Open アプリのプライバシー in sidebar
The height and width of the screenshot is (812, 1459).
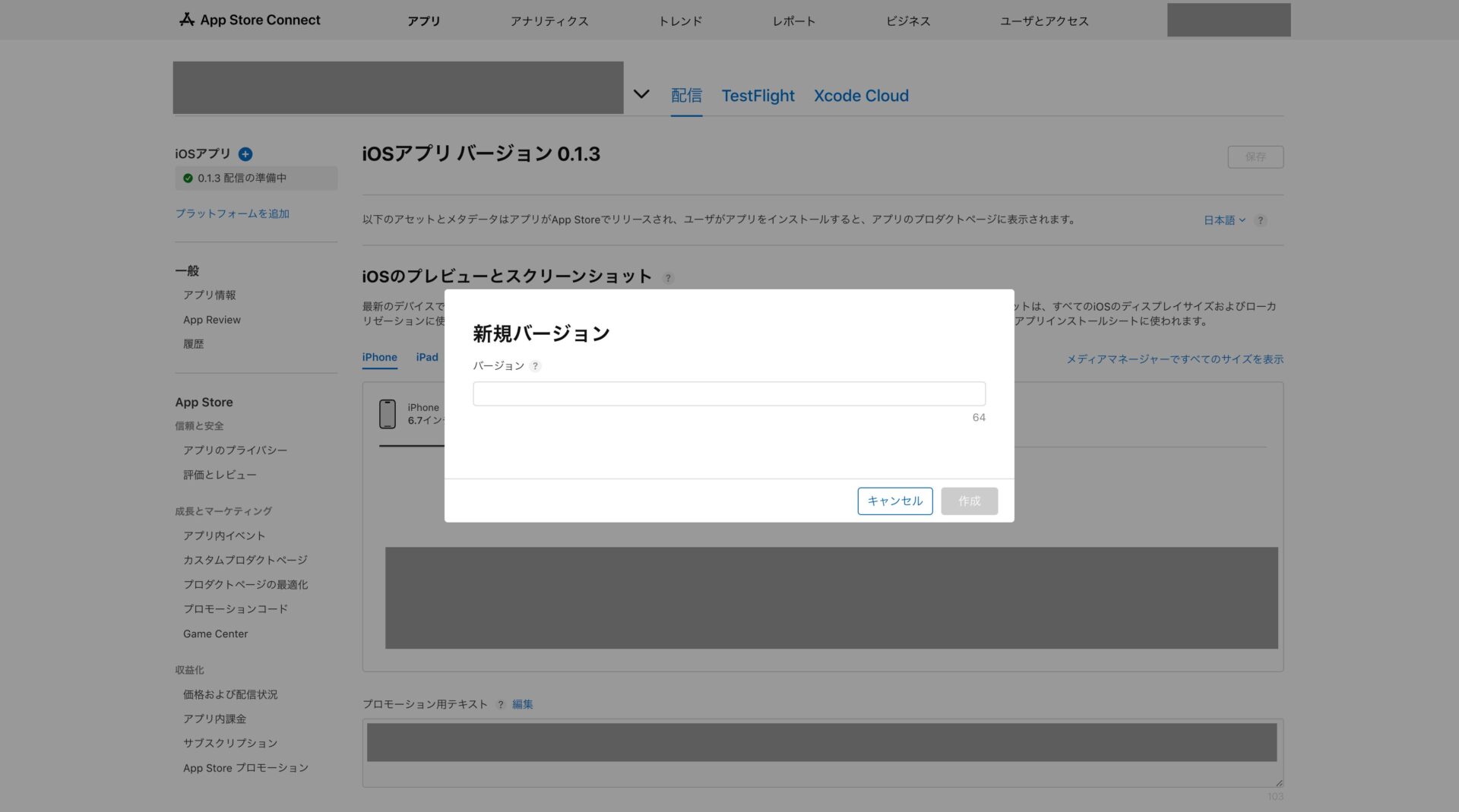(235, 450)
